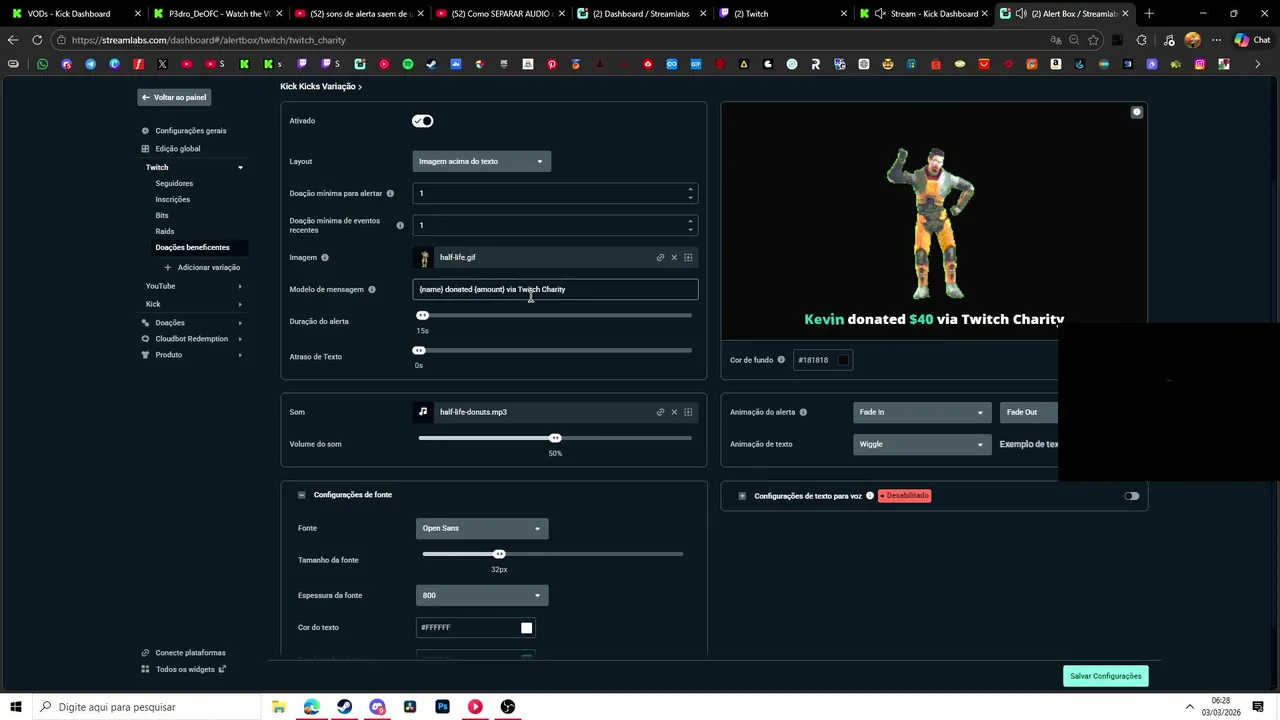Image resolution: width=1280 pixels, height=720 pixels.
Task: Toggle the preview corner button on alert preview
Action: click(x=1137, y=112)
